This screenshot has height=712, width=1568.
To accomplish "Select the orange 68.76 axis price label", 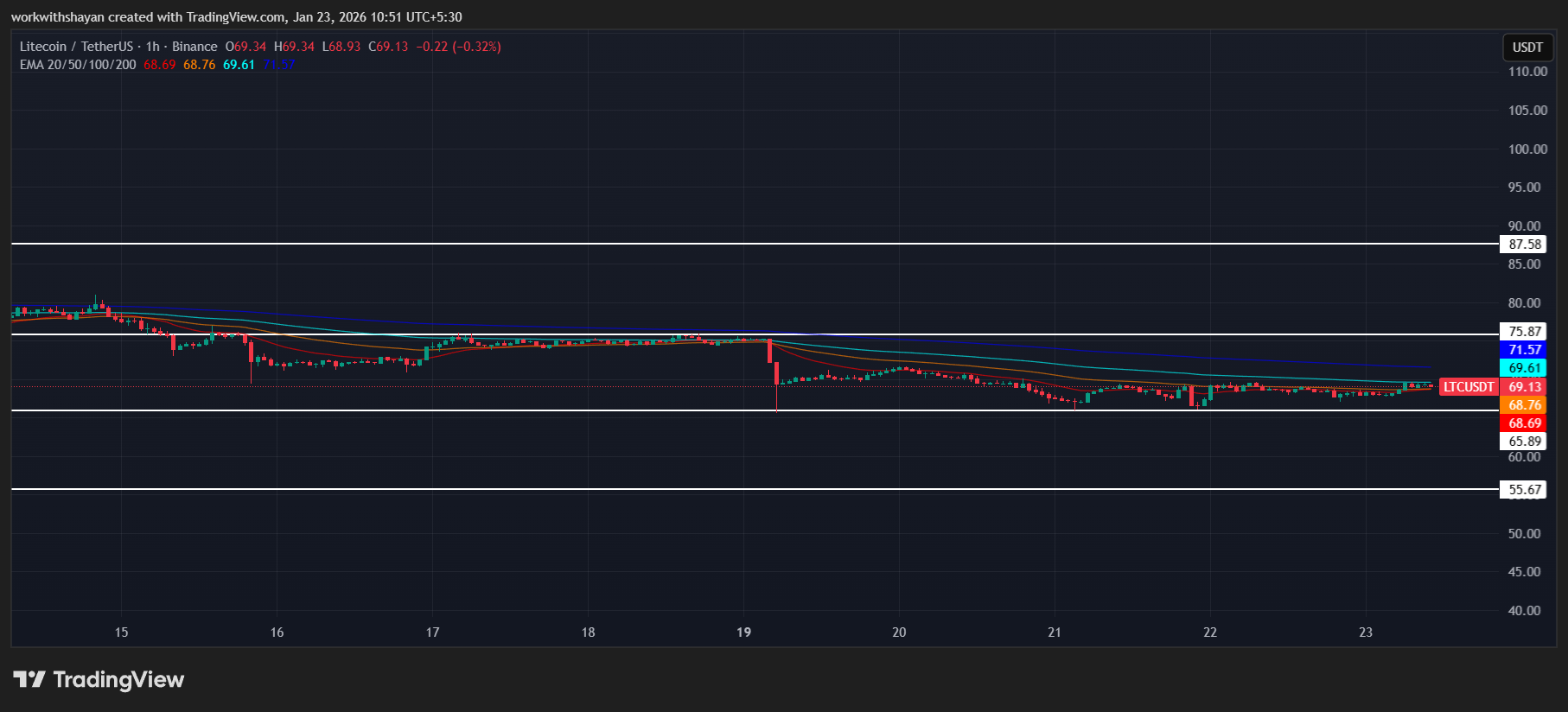I will 1525,405.
